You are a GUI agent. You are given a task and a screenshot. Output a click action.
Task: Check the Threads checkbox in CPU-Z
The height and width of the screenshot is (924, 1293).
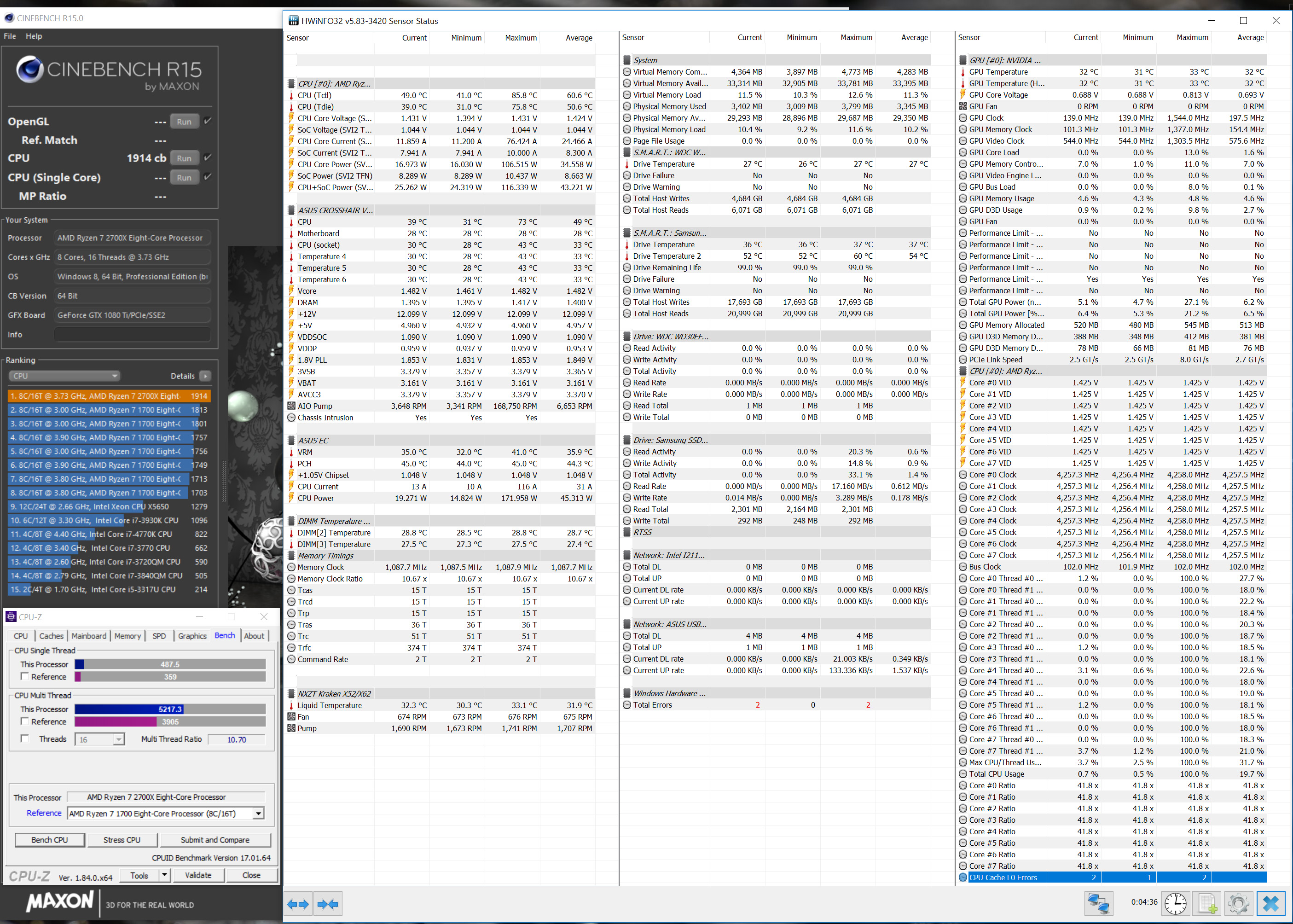[x=24, y=738]
